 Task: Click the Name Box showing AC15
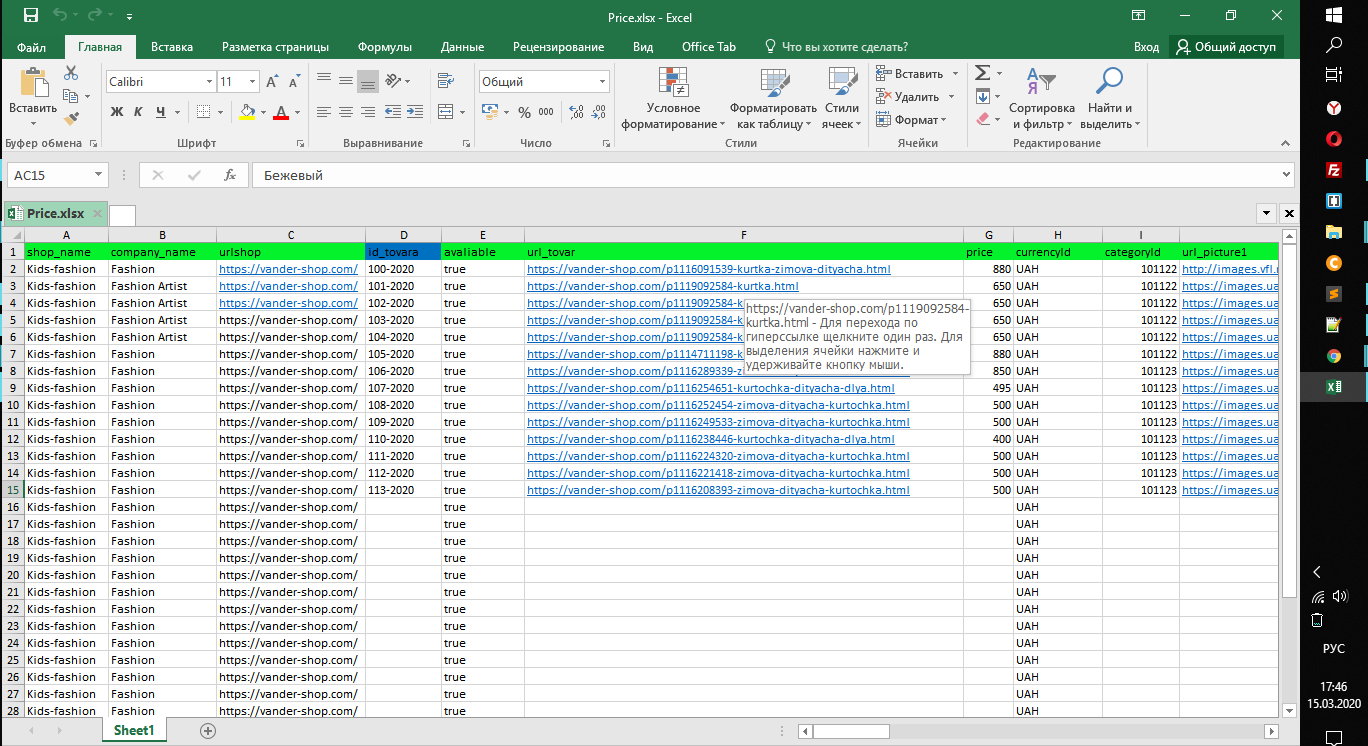[57, 175]
